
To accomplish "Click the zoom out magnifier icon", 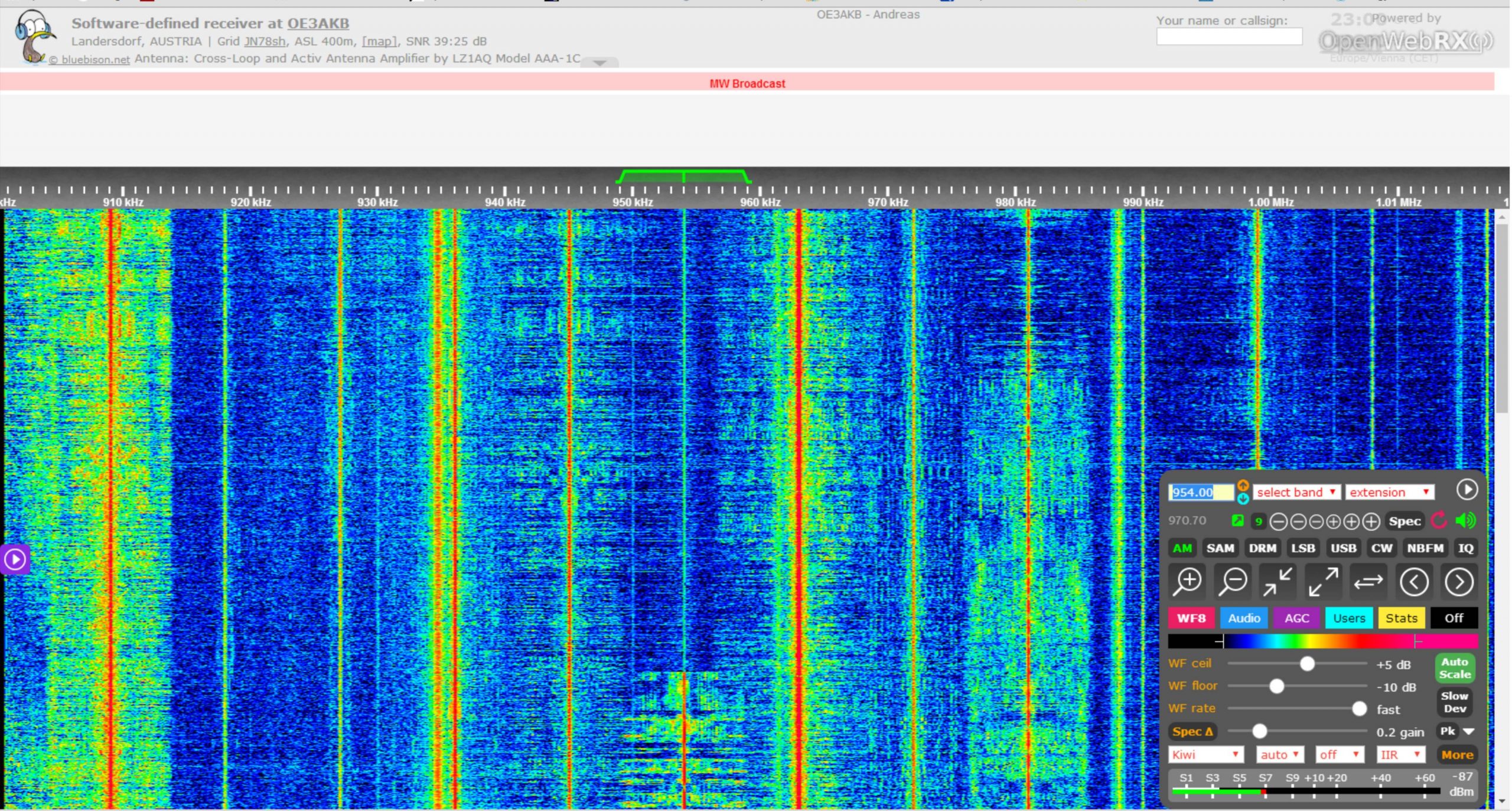I will click(1233, 582).
